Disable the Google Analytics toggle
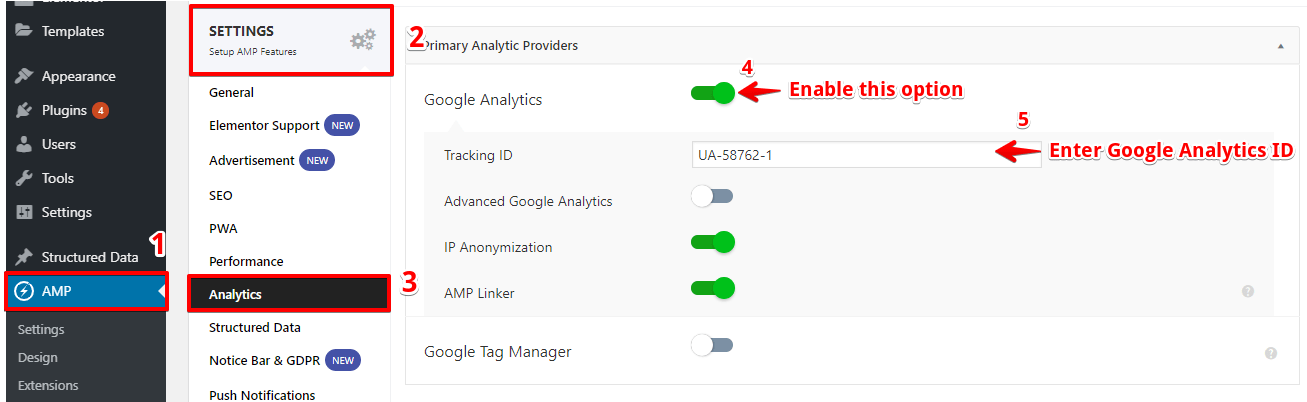The height and width of the screenshot is (402, 1307). click(713, 93)
